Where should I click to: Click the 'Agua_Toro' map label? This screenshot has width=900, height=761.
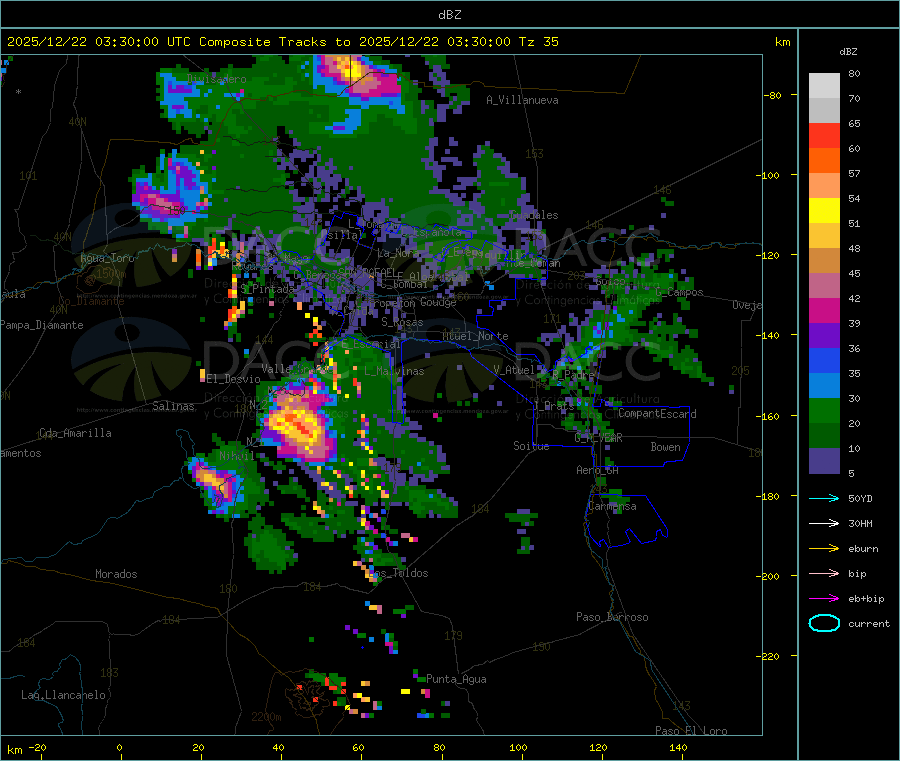[x=107, y=258]
